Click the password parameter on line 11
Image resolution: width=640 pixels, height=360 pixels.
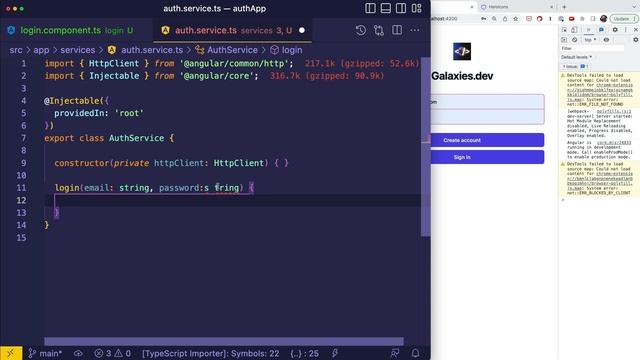click(x=179, y=188)
